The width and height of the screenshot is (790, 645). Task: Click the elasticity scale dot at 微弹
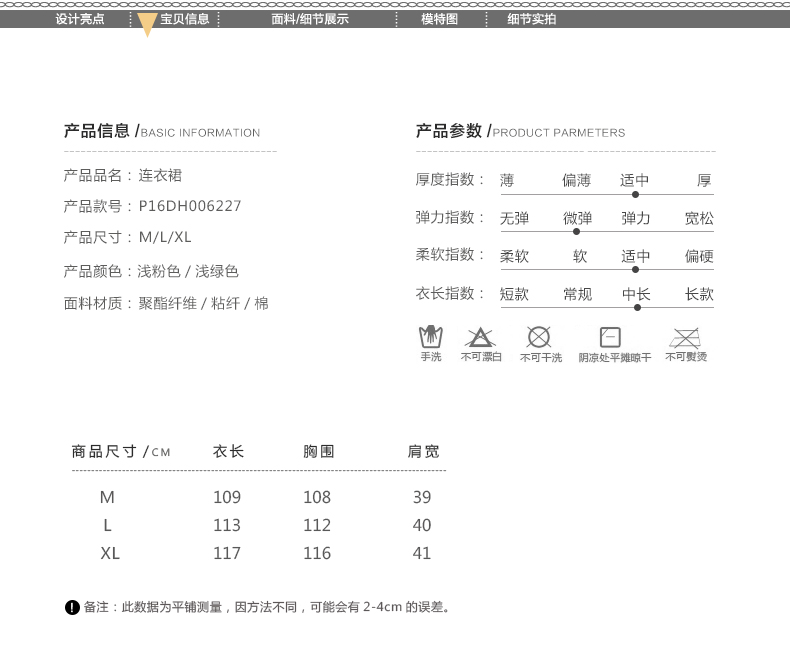tap(576, 231)
